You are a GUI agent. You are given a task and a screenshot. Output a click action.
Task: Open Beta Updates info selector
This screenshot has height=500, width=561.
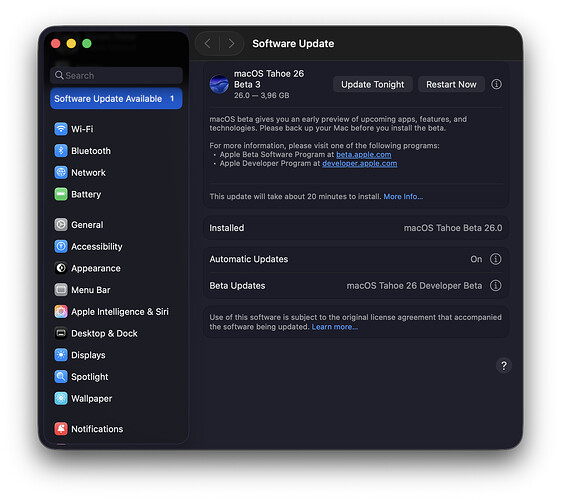496,285
